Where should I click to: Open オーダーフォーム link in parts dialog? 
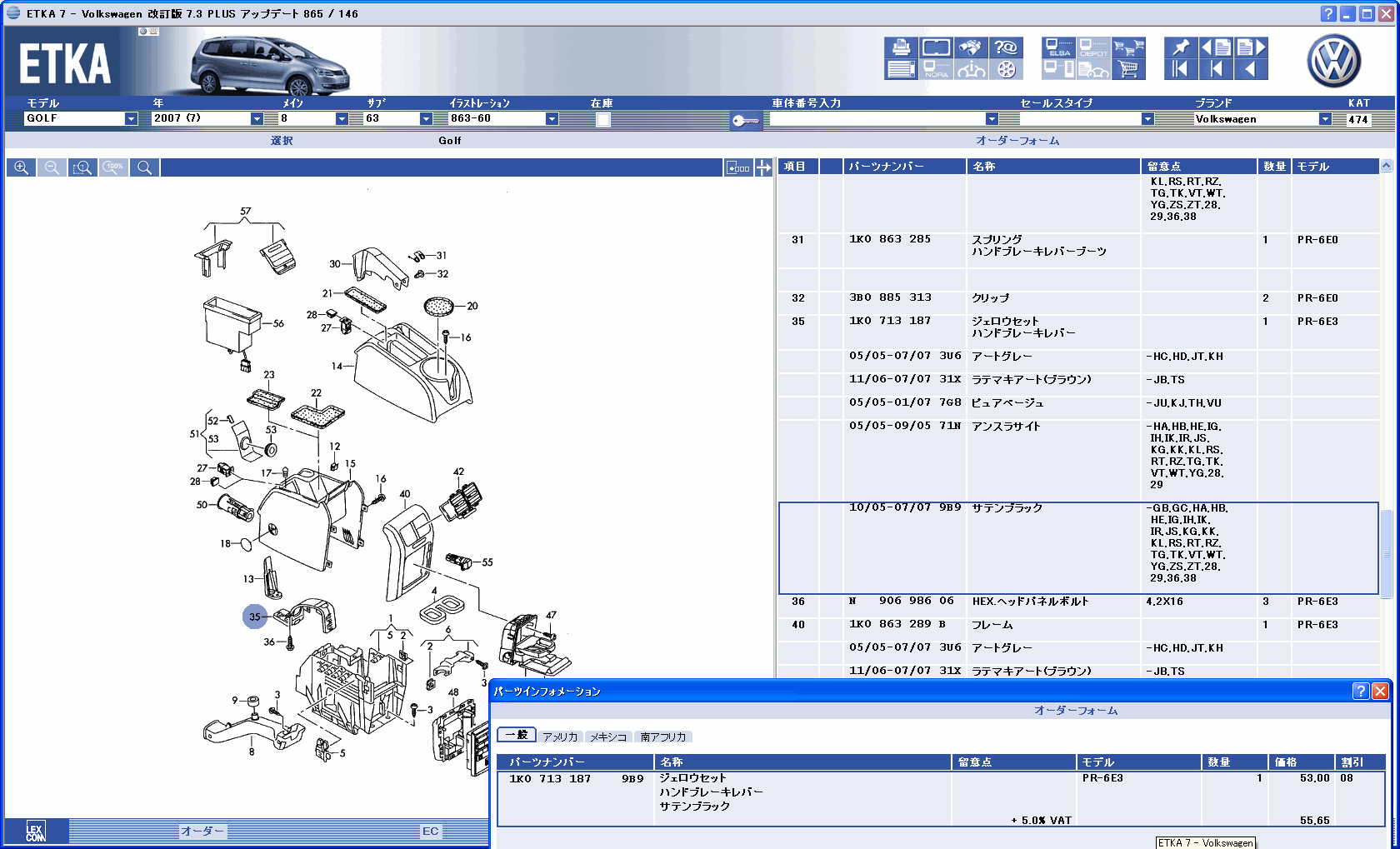tap(1076, 711)
